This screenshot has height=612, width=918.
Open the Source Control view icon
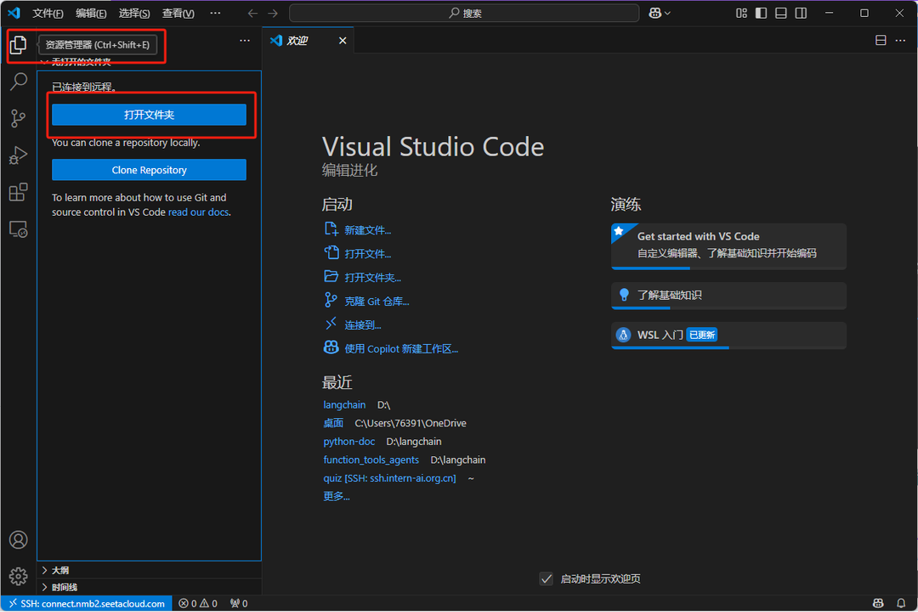(18, 118)
